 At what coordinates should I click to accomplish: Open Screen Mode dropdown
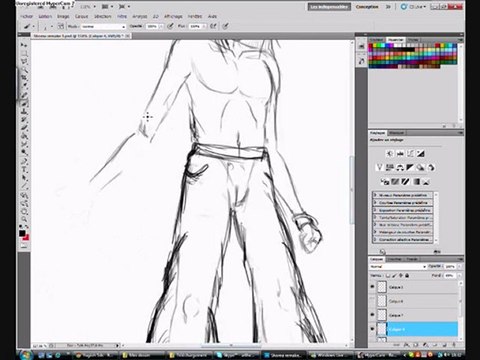coord(124,7)
